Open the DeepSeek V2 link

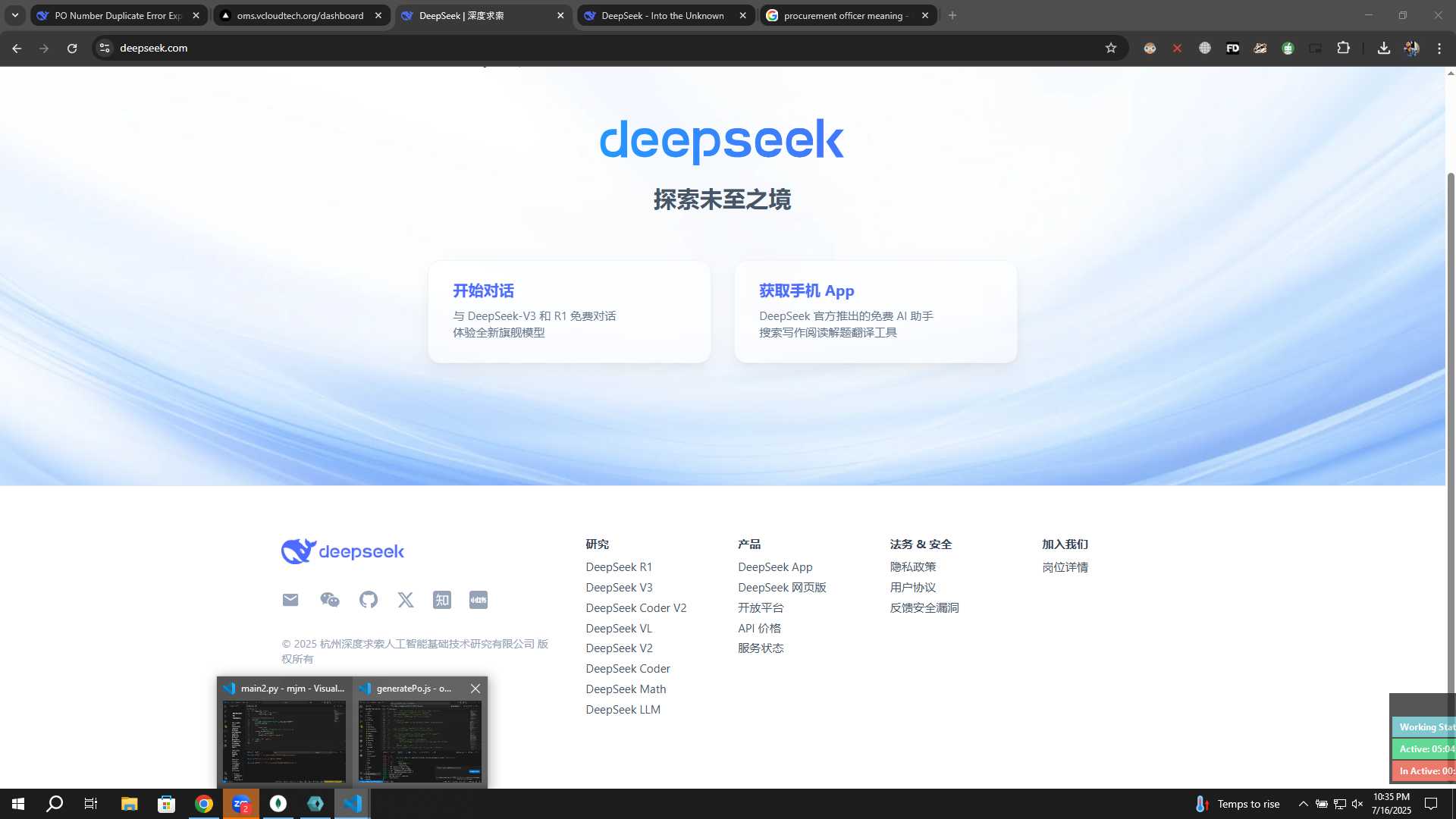(x=619, y=648)
